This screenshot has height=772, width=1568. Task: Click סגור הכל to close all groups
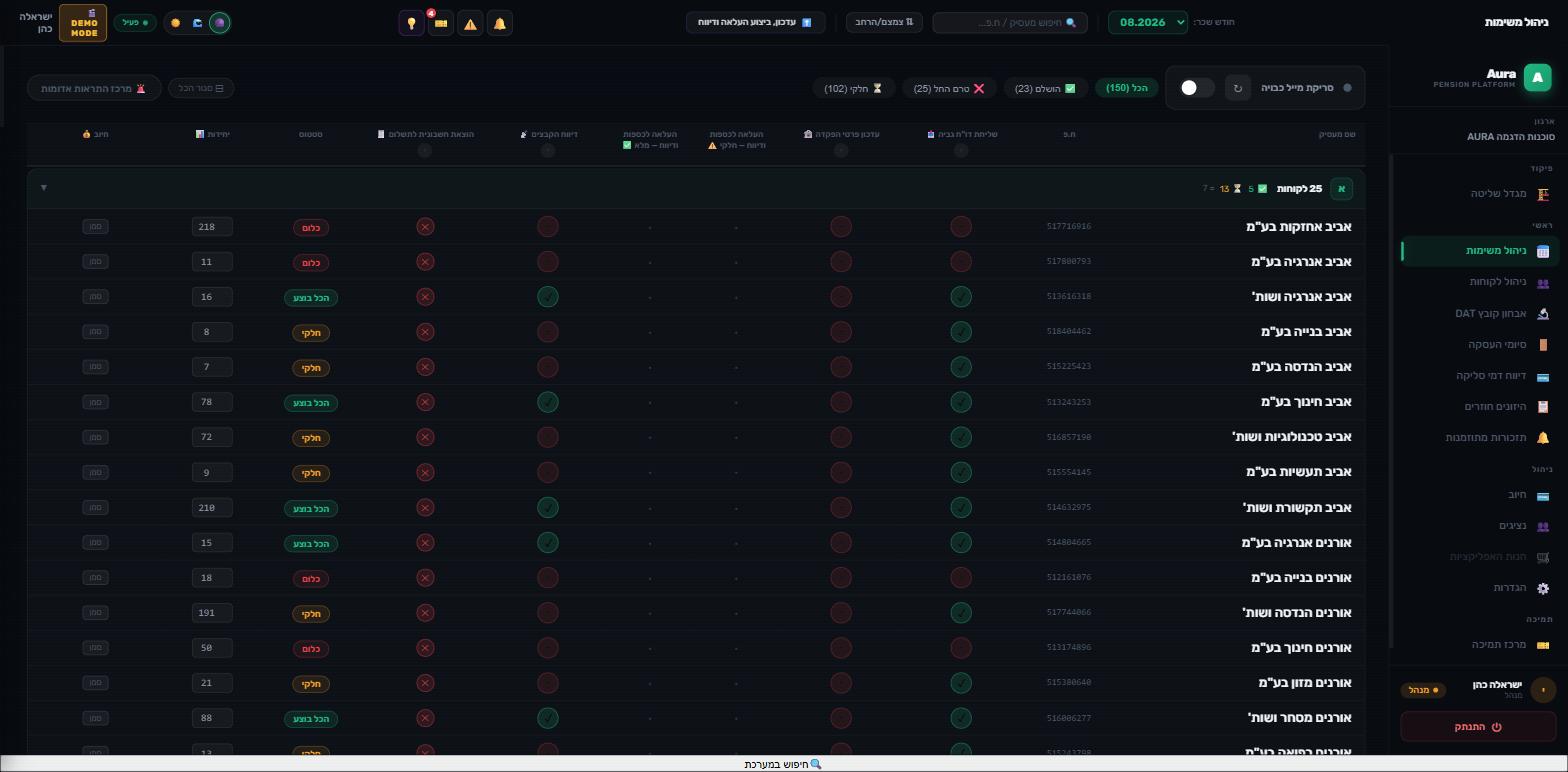tap(201, 88)
